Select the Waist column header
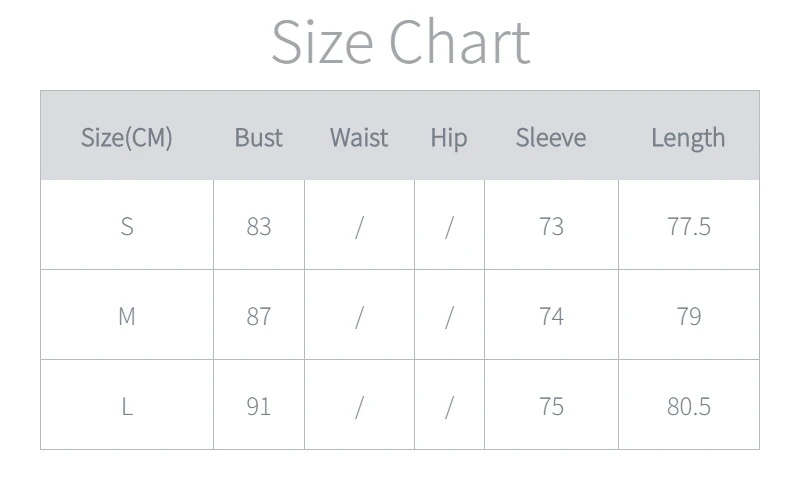The height and width of the screenshot is (500, 800). [x=359, y=137]
